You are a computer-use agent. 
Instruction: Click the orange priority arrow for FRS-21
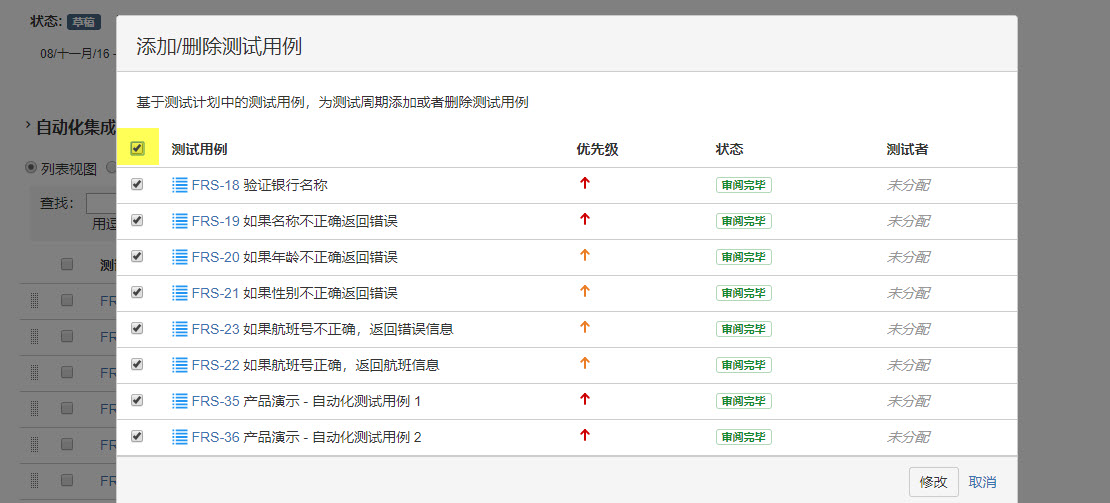coord(585,291)
